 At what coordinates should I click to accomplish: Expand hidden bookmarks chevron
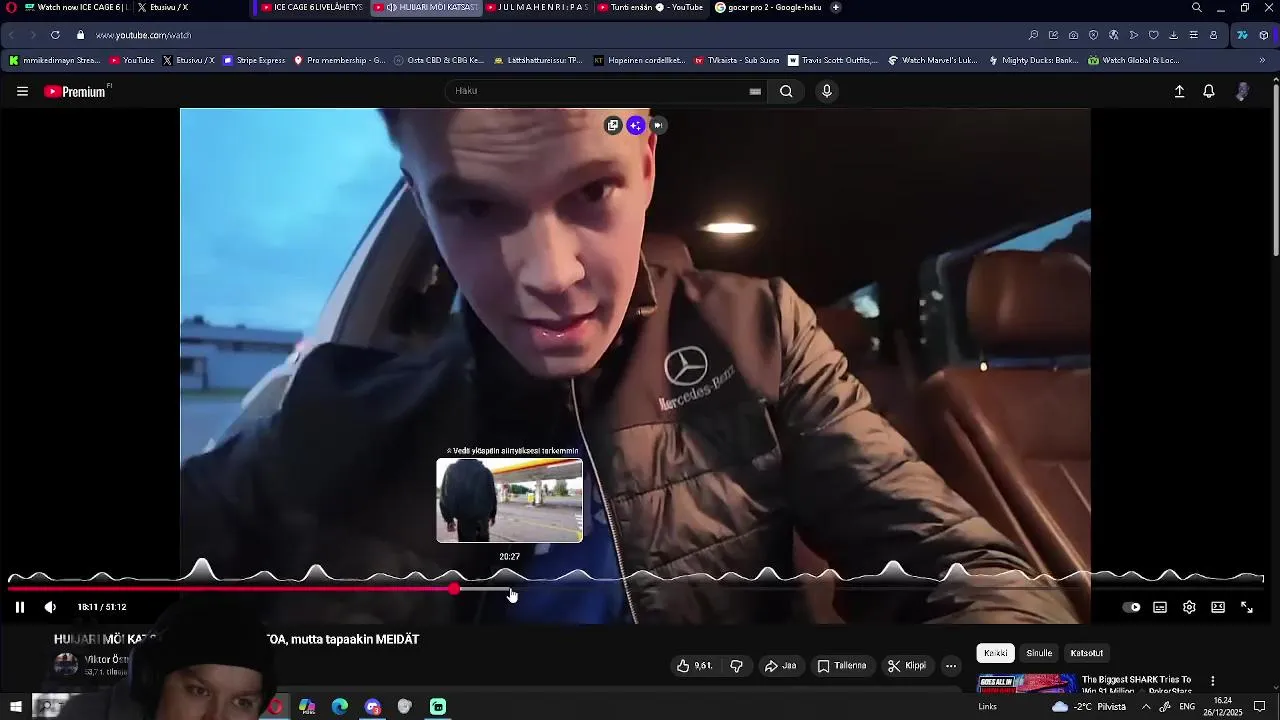1262,60
